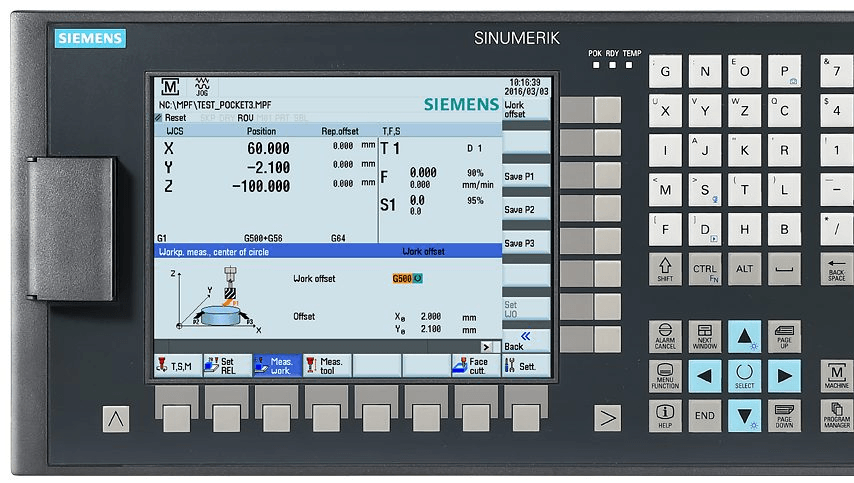854x483 pixels.
Task: Tap the HELP info key
Action: [665, 415]
